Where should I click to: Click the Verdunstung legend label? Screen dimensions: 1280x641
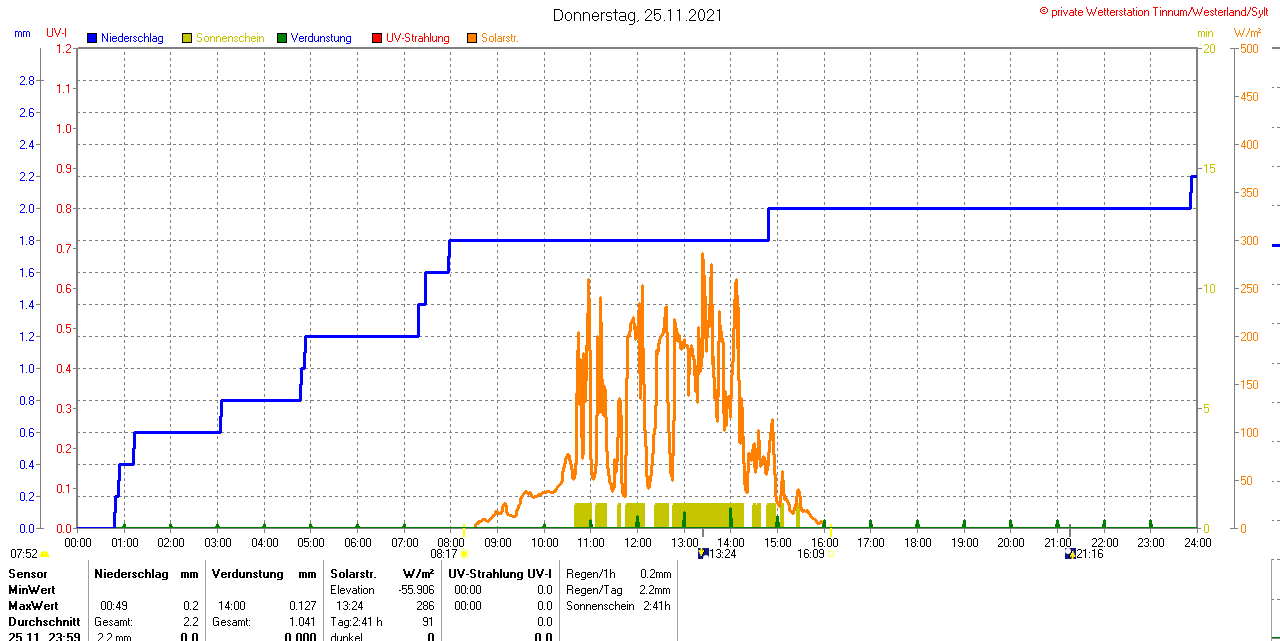[x=321, y=38]
